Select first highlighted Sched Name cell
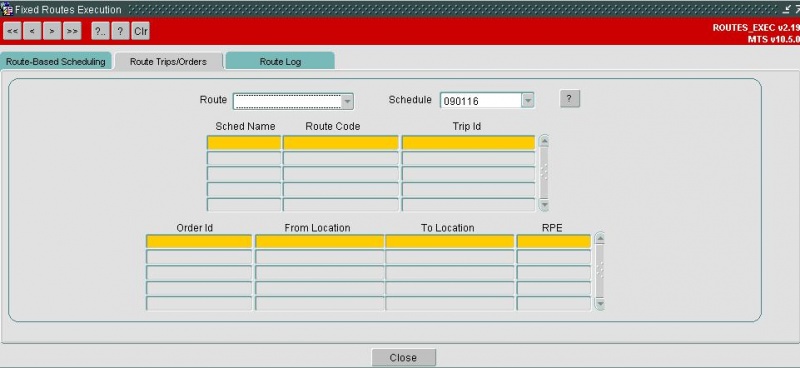 [244, 142]
